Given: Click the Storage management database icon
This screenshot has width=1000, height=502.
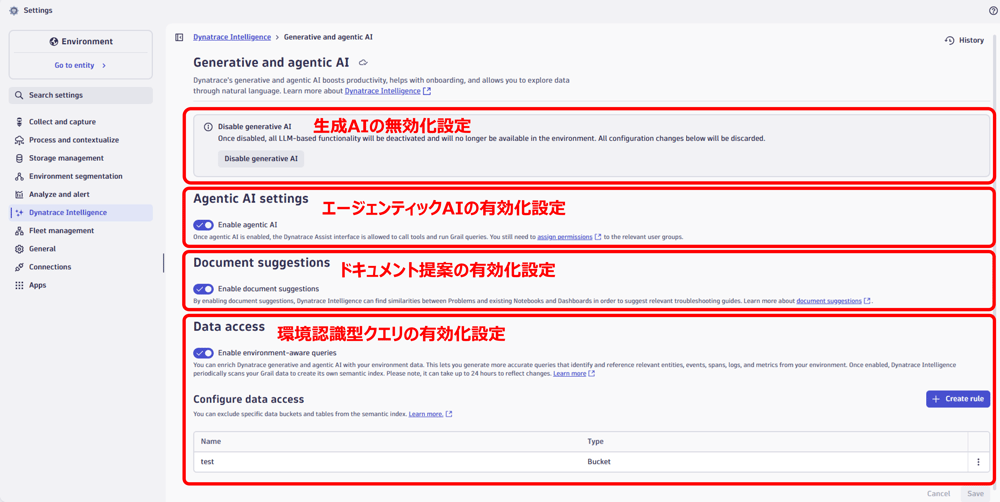Looking at the screenshot, I should [x=19, y=158].
